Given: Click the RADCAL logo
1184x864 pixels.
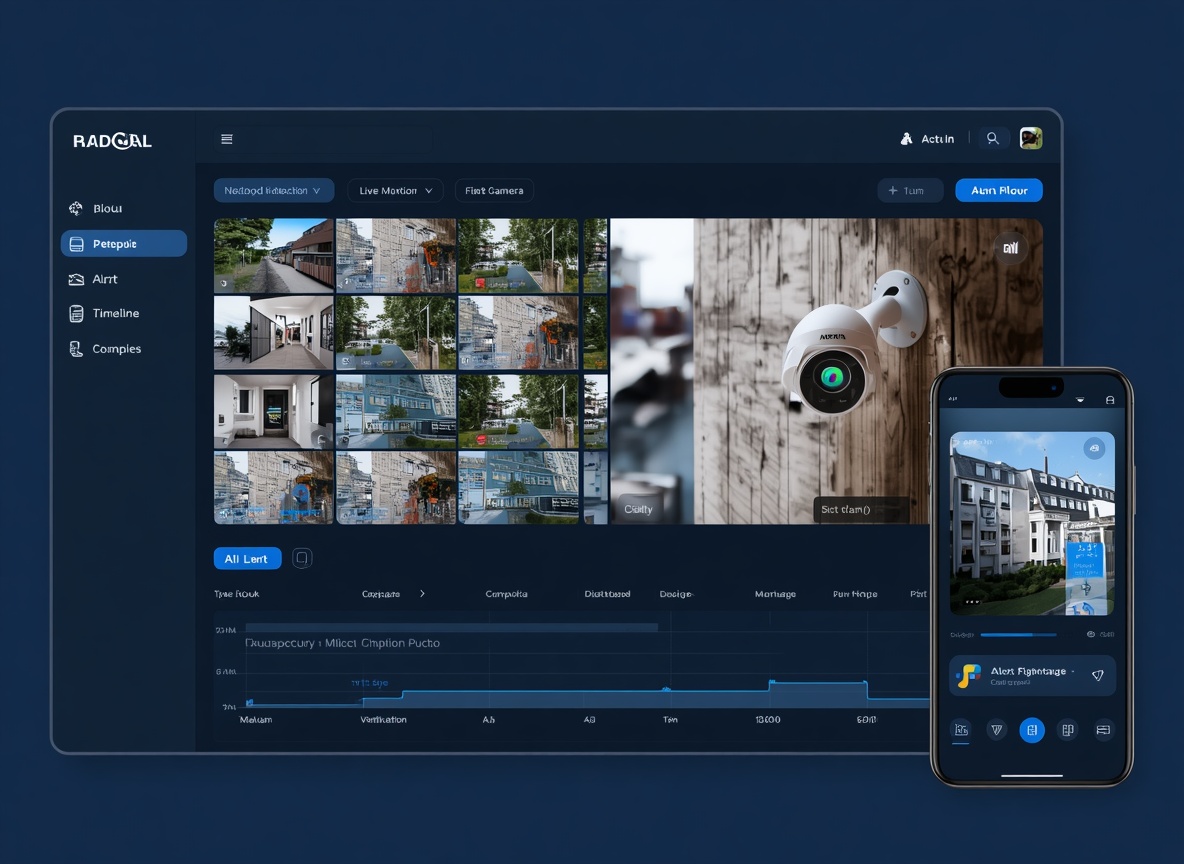Looking at the screenshot, I should 113,140.
